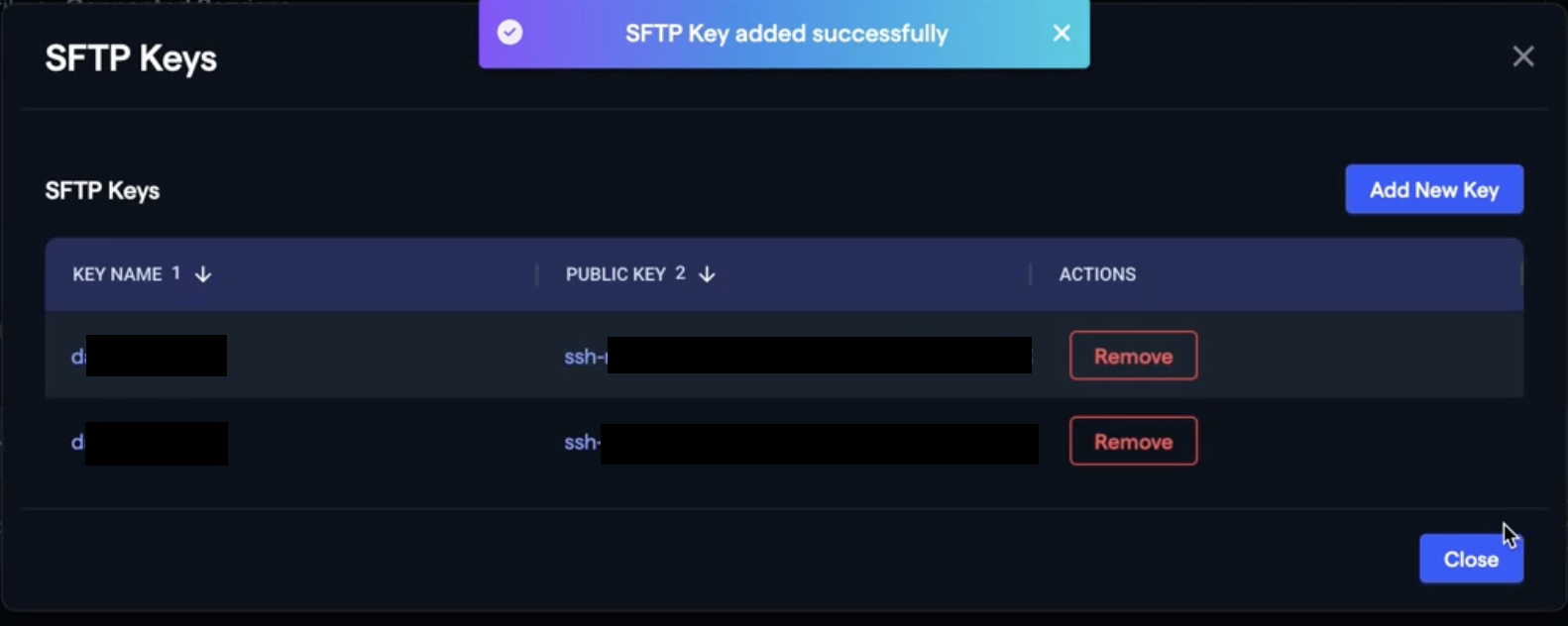Select the ssh public key text in the first row

(x=793, y=356)
